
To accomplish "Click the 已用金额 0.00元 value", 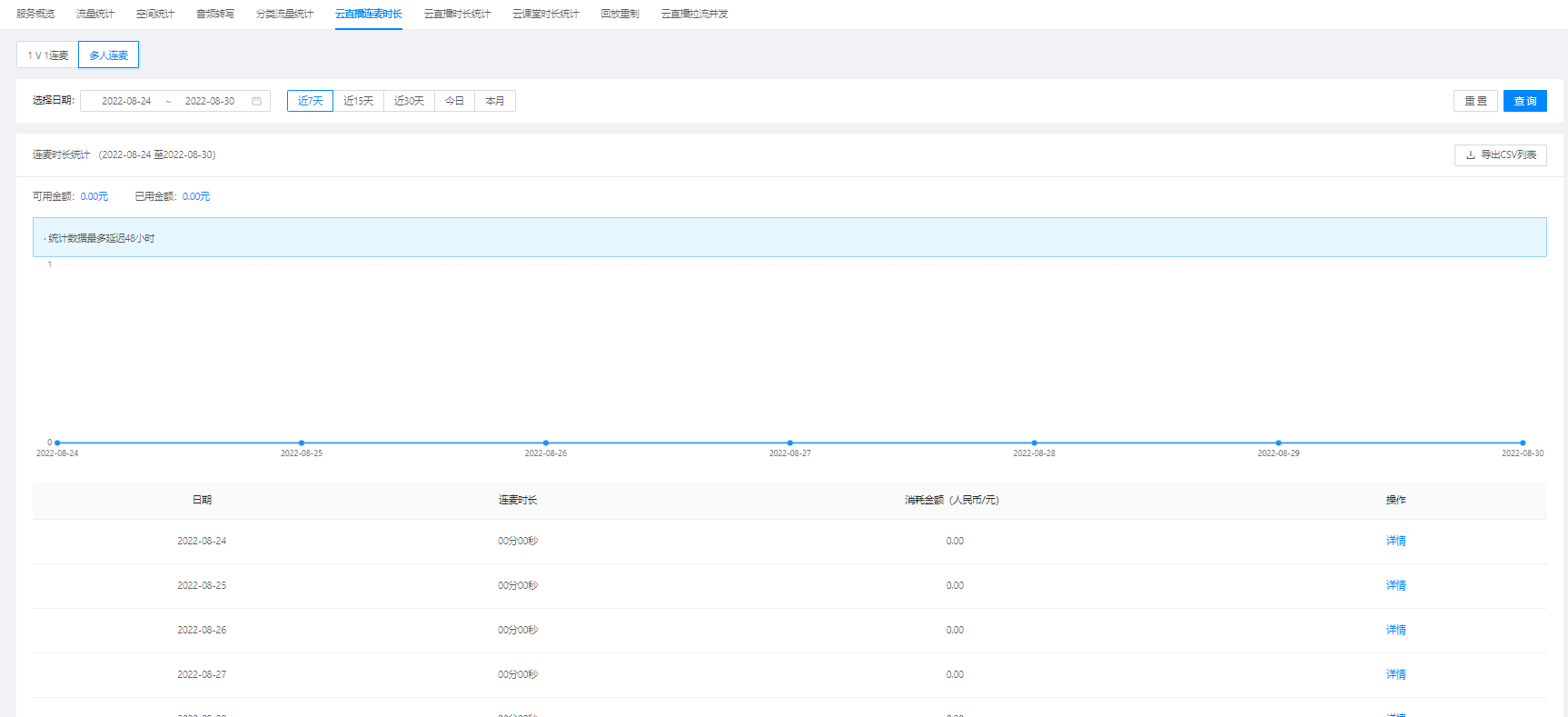I will click(x=196, y=196).
